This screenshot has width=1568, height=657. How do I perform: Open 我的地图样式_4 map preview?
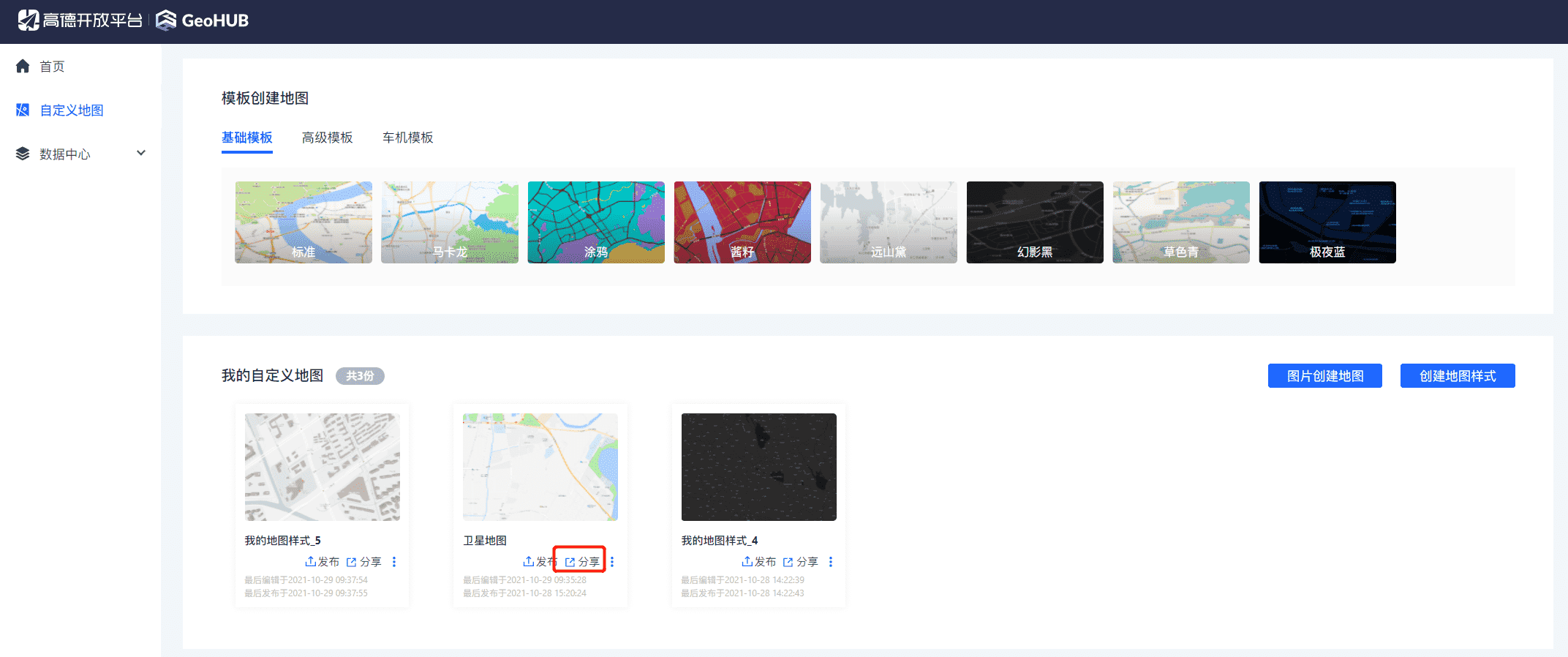coord(759,467)
